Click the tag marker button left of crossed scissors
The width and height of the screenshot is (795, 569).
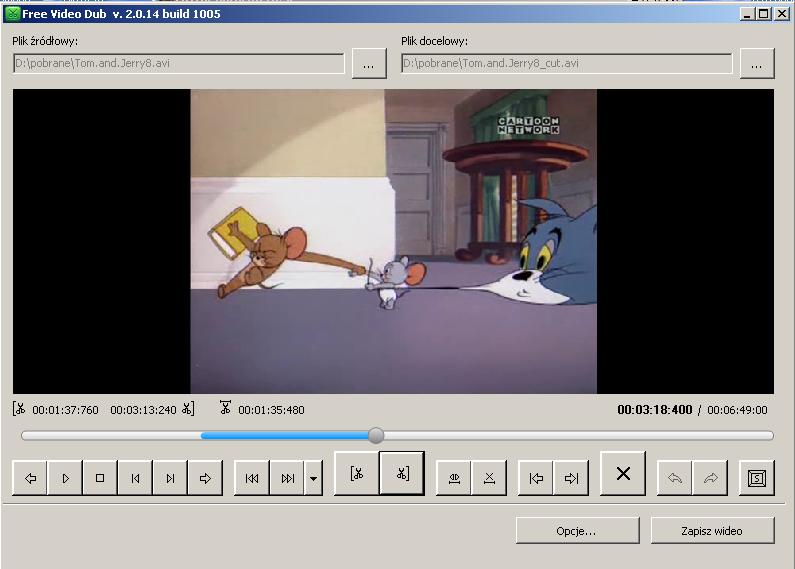(x=454, y=478)
